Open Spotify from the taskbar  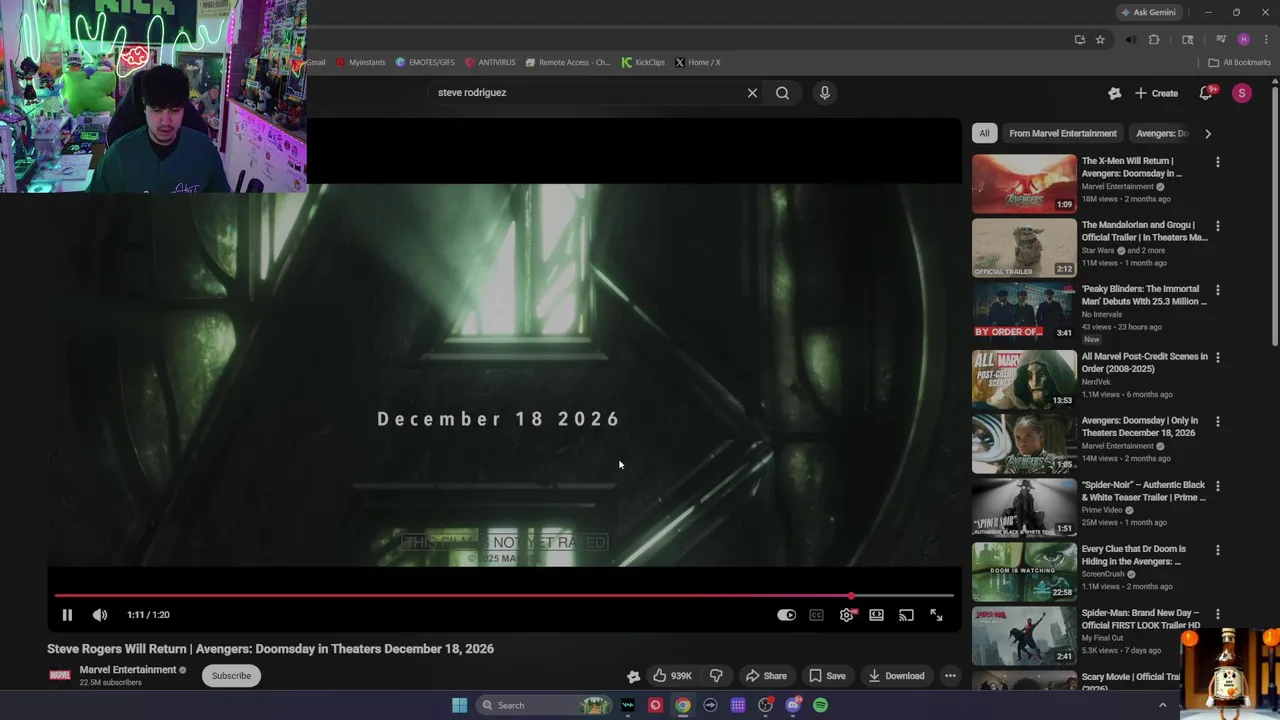click(820, 705)
